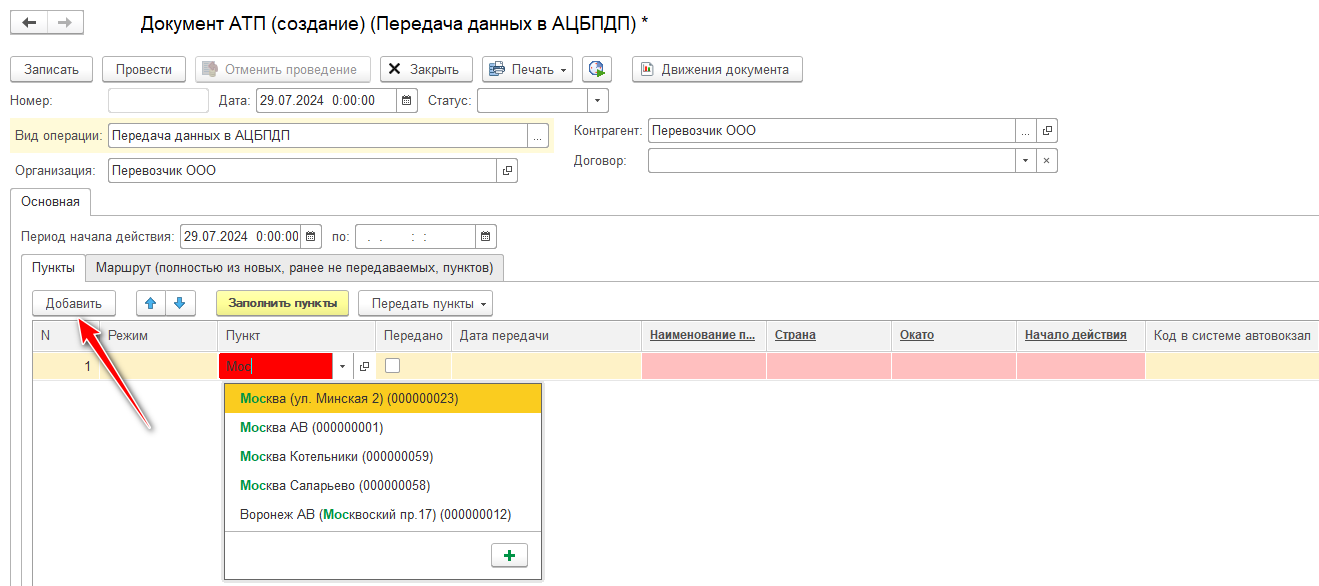This screenshot has width=1319, height=586.
Task: Expand the Статус dropdown
Action: tap(597, 100)
